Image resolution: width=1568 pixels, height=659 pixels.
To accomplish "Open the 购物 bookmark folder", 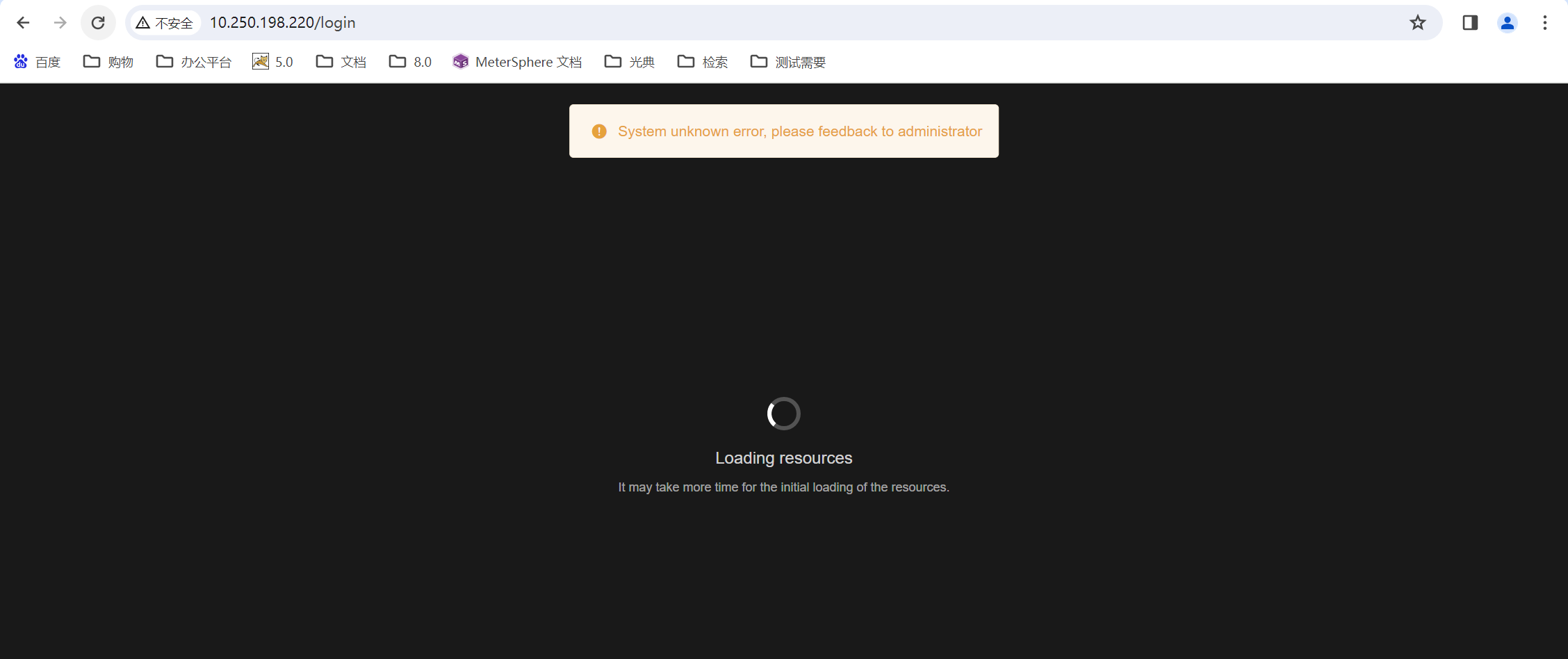I will [108, 62].
